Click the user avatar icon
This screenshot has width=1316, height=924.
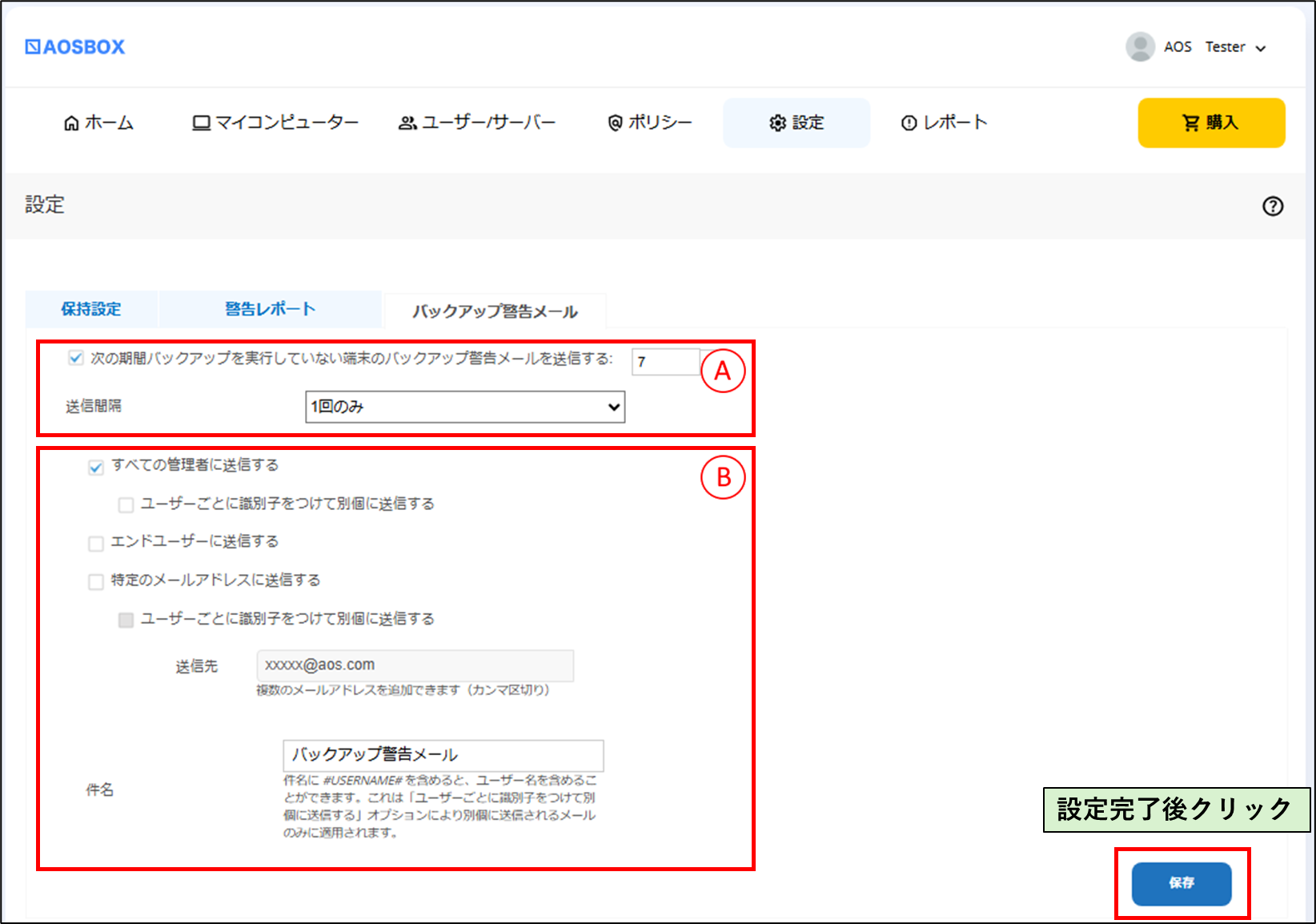[1140, 46]
